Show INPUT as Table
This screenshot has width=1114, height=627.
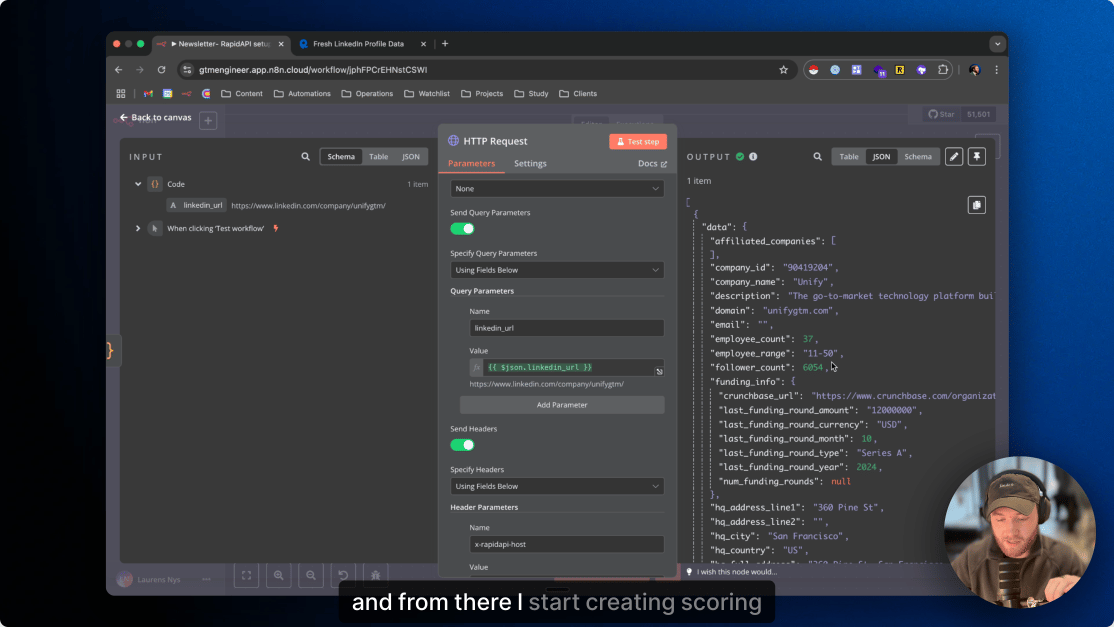pos(379,157)
